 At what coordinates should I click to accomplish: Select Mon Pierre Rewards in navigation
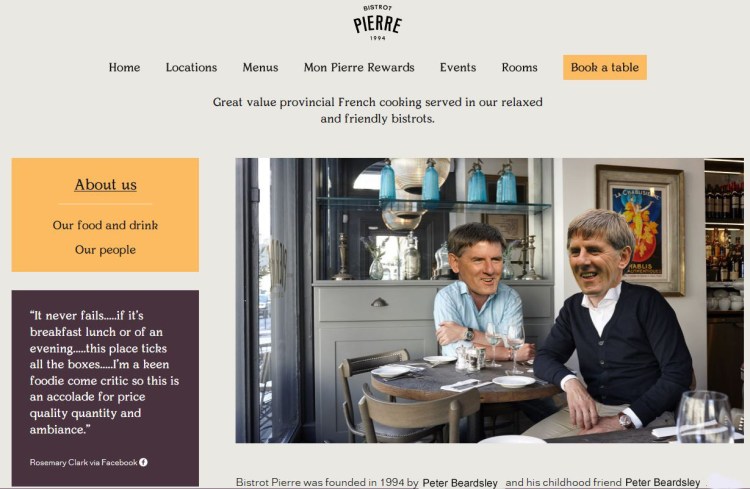click(359, 67)
